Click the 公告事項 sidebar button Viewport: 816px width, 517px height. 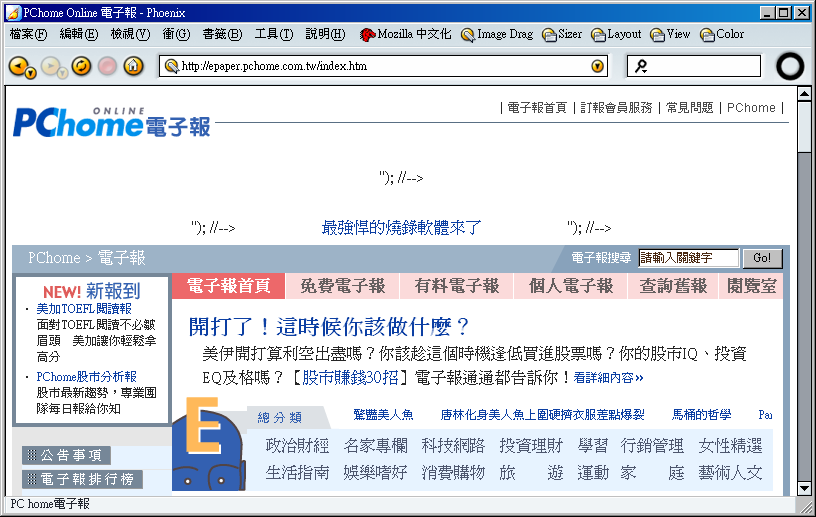pos(66,456)
